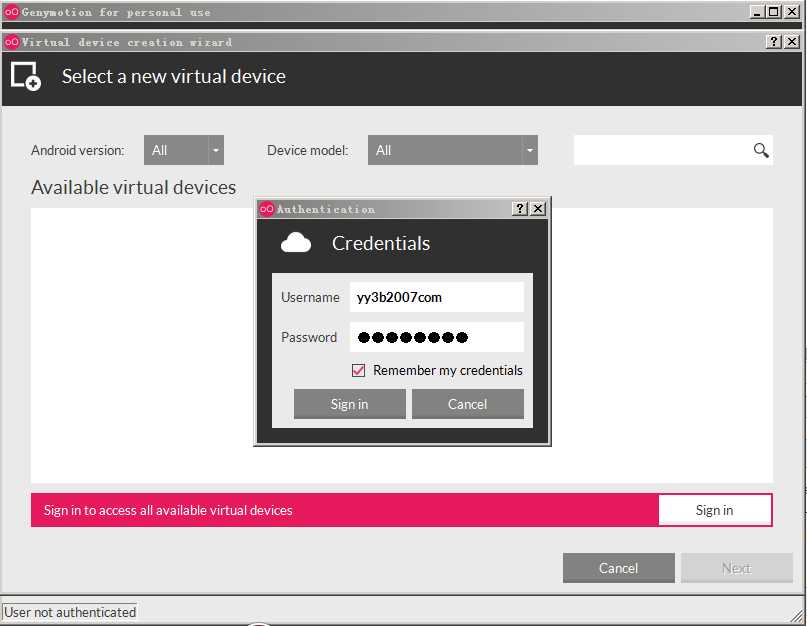
Task: Click the 'User not authenticated' status text
Action: (70, 612)
